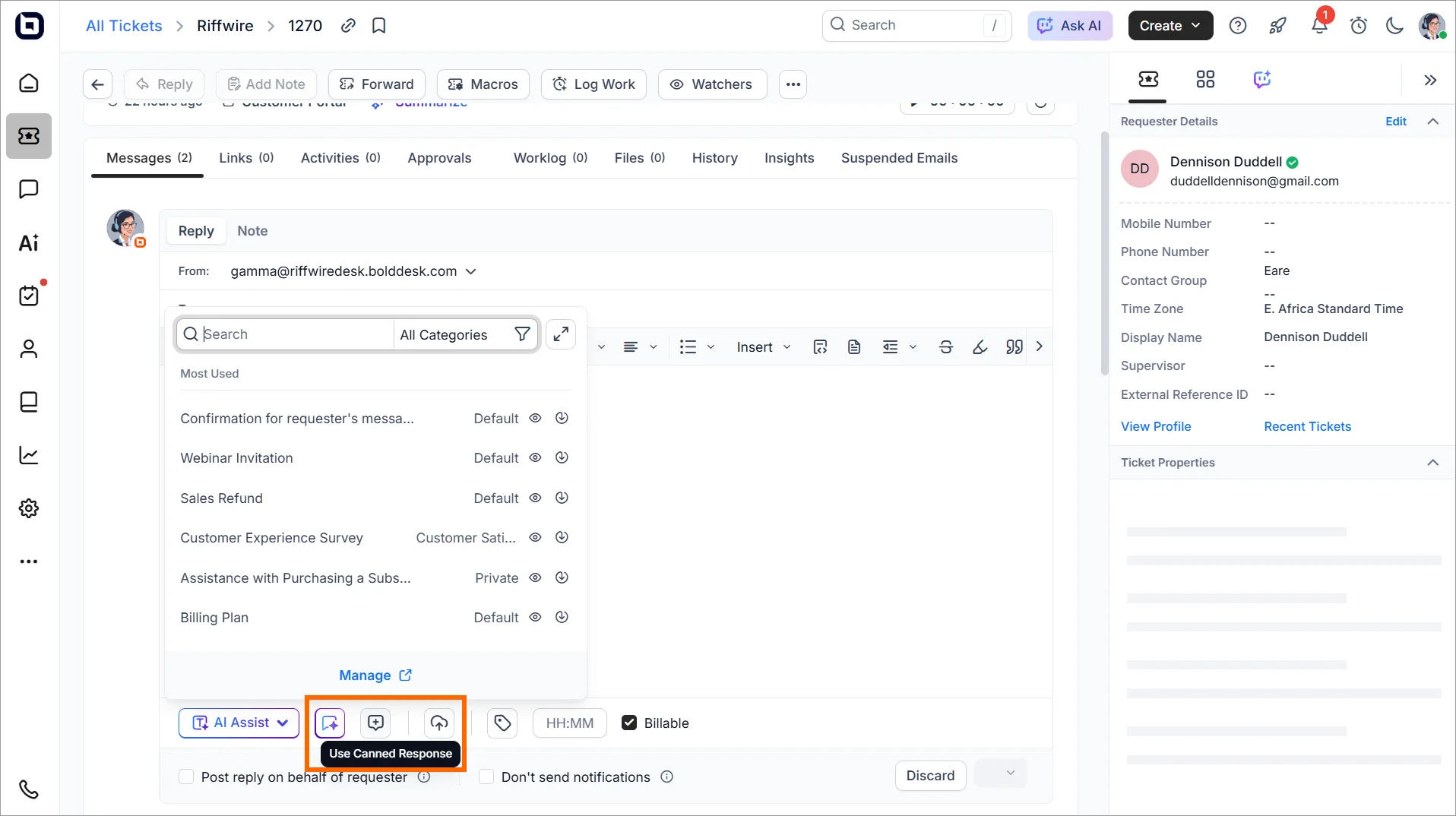Open the Chat icon in the sidebar
The width and height of the screenshot is (1456, 816).
point(29,189)
